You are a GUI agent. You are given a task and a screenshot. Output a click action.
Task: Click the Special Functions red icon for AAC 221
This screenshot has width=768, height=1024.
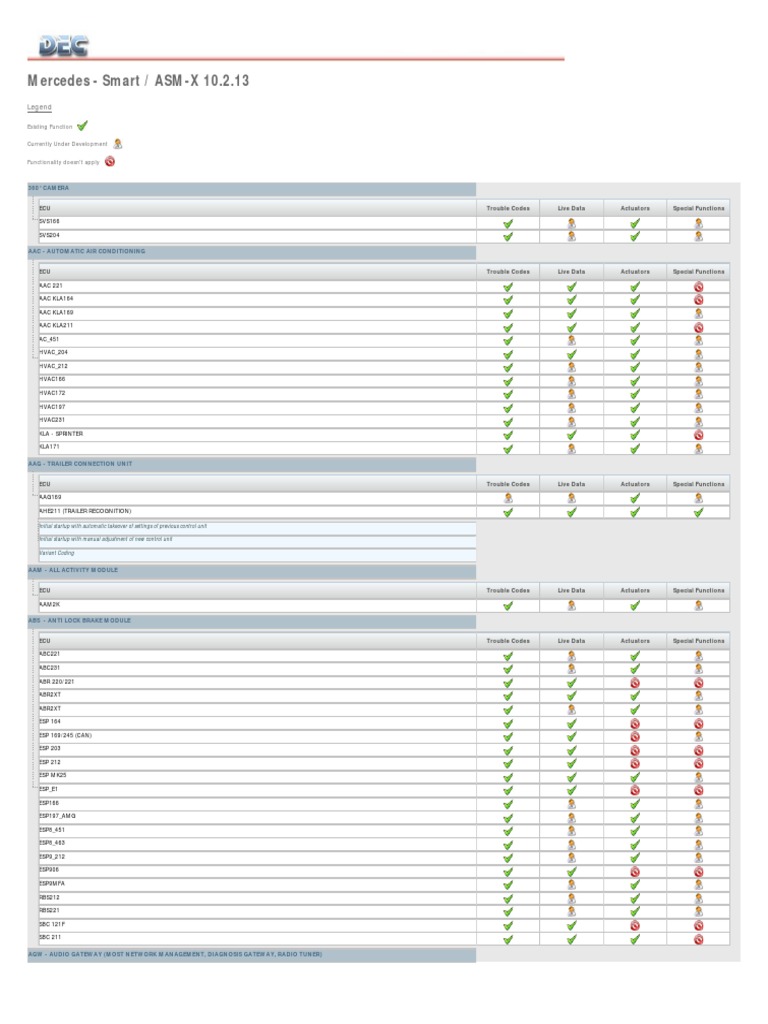pyautogui.click(x=699, y=287)
